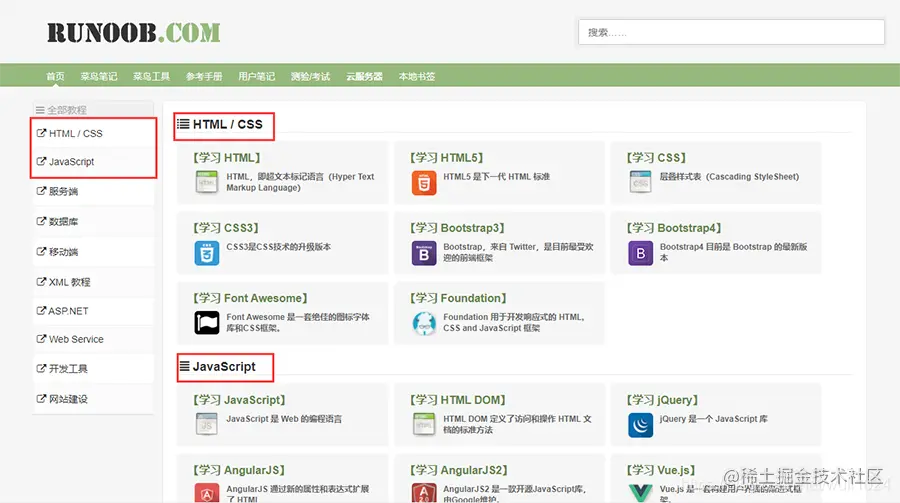Open the 【学习 HTML5】 tutorial title
Screen dimensions: 900x503
[447, 157]
